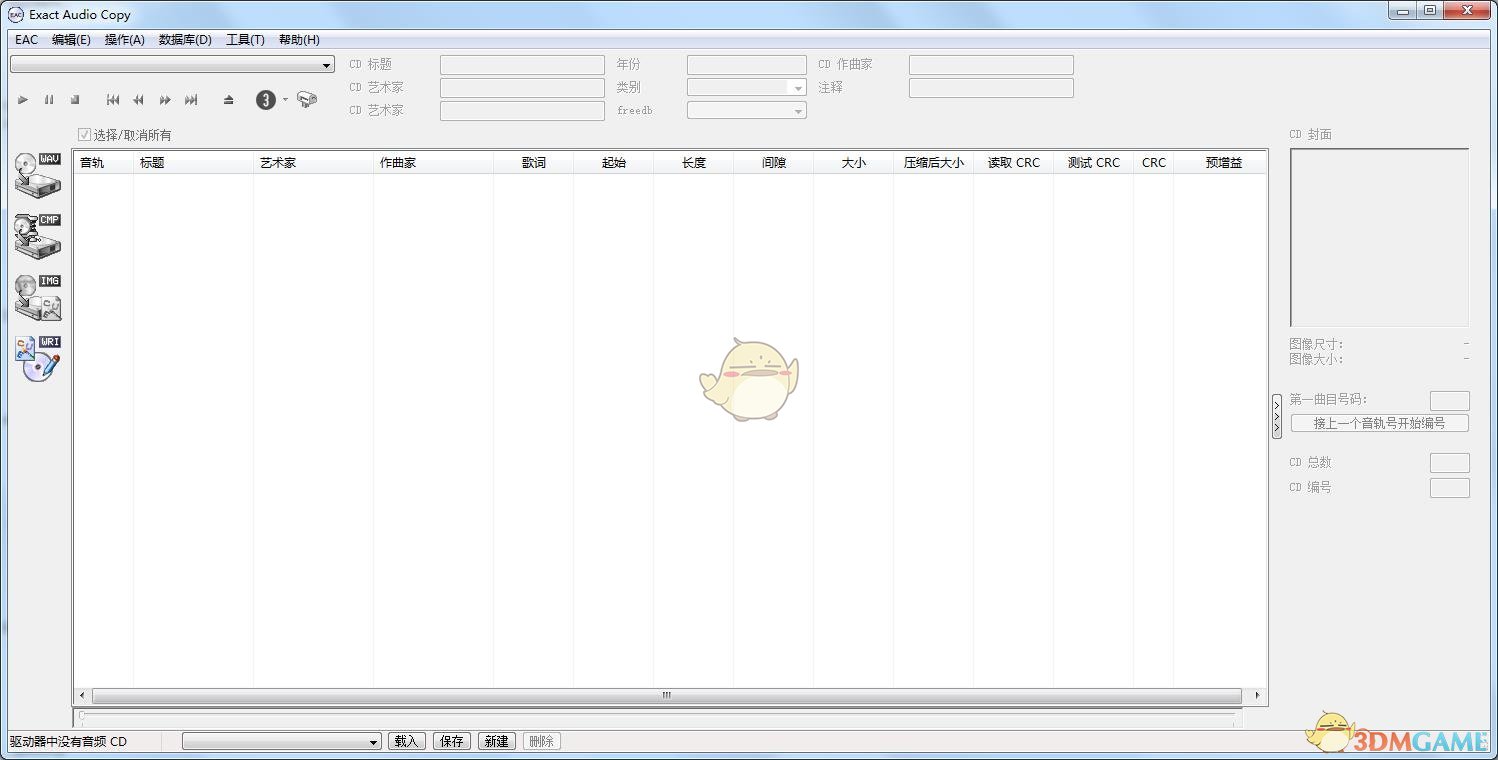
Task: Click the play button
Action: 23,100
